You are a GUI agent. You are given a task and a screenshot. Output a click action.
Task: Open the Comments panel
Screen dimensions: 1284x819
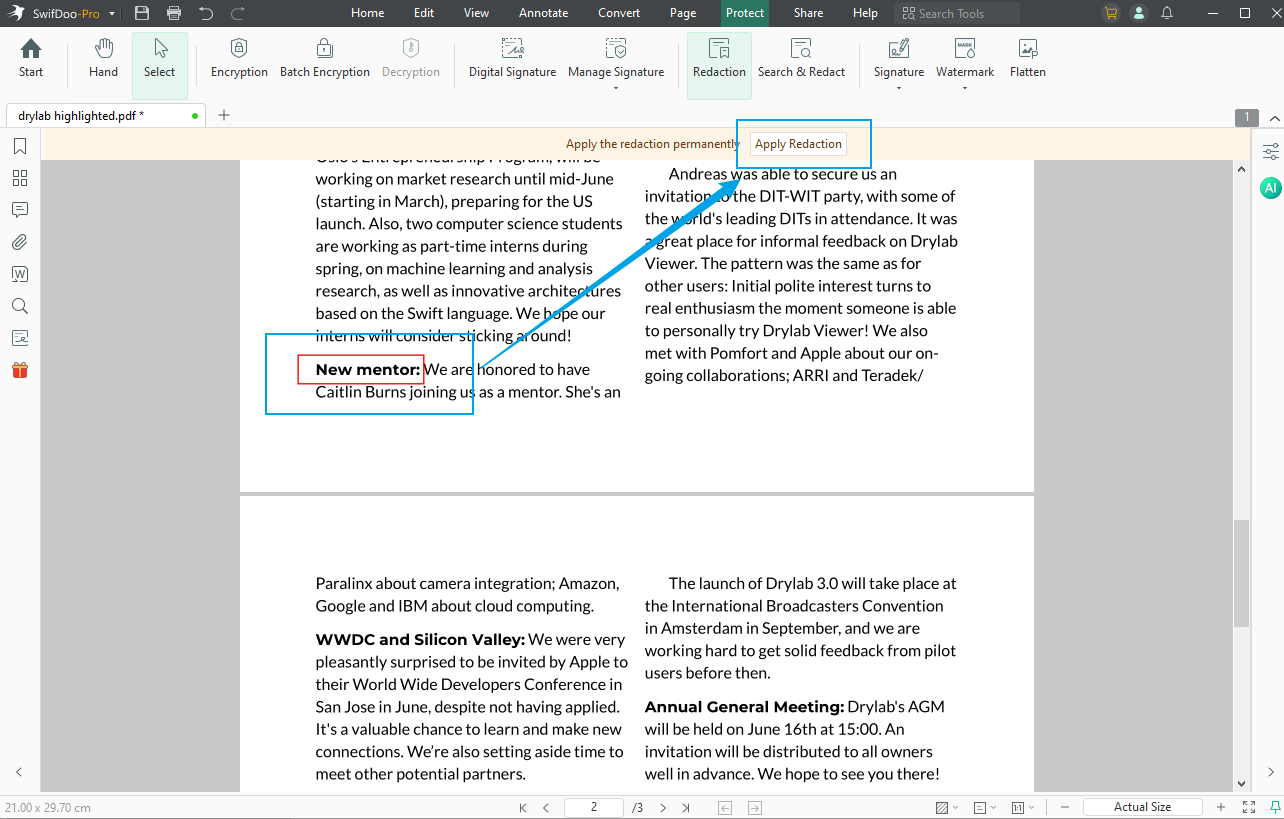(19, 209)
